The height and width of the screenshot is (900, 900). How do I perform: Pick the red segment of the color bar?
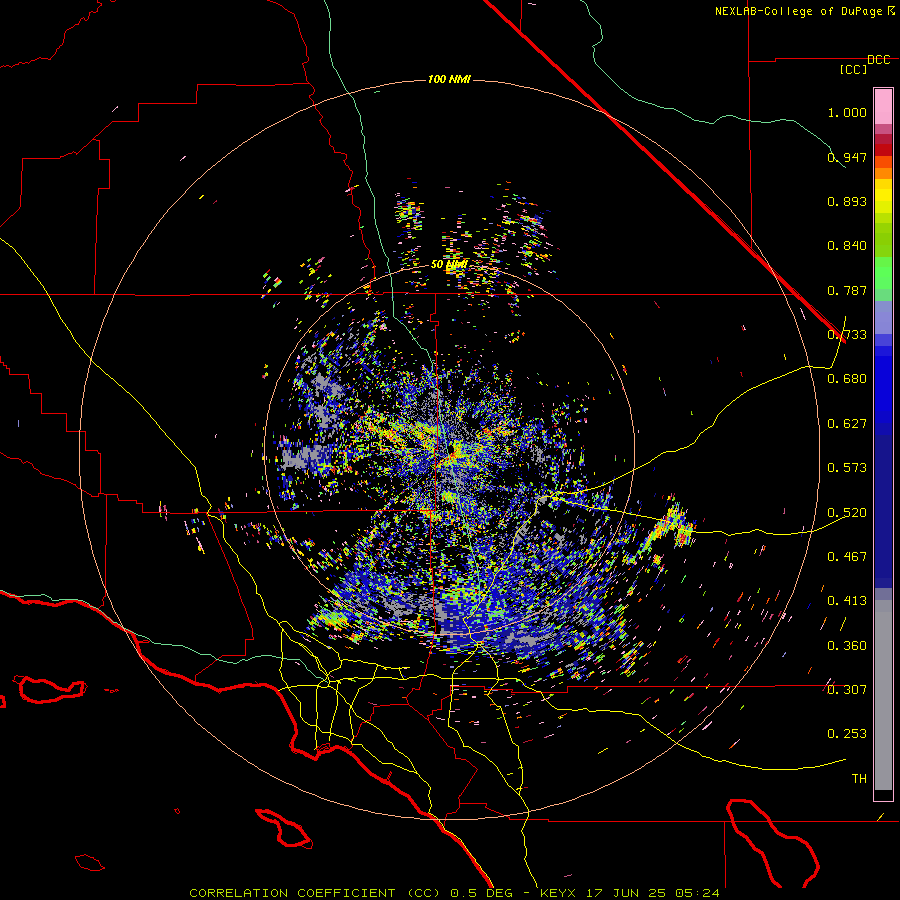point(883,149)
